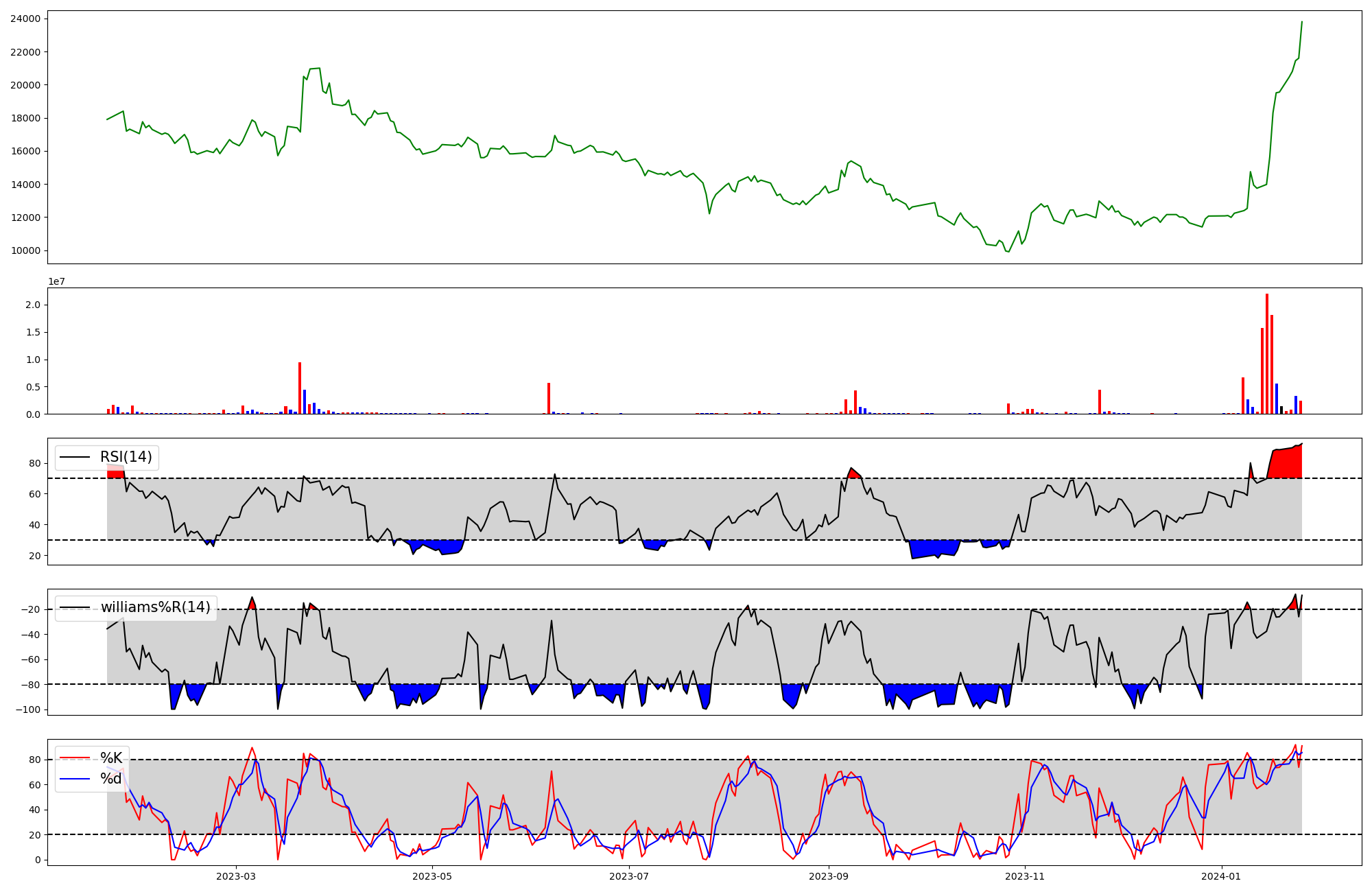The width and height of the screenshot is (1372, 892).
Task: Click the black RSI(14) legend line sample
Action: coord(75,457)
